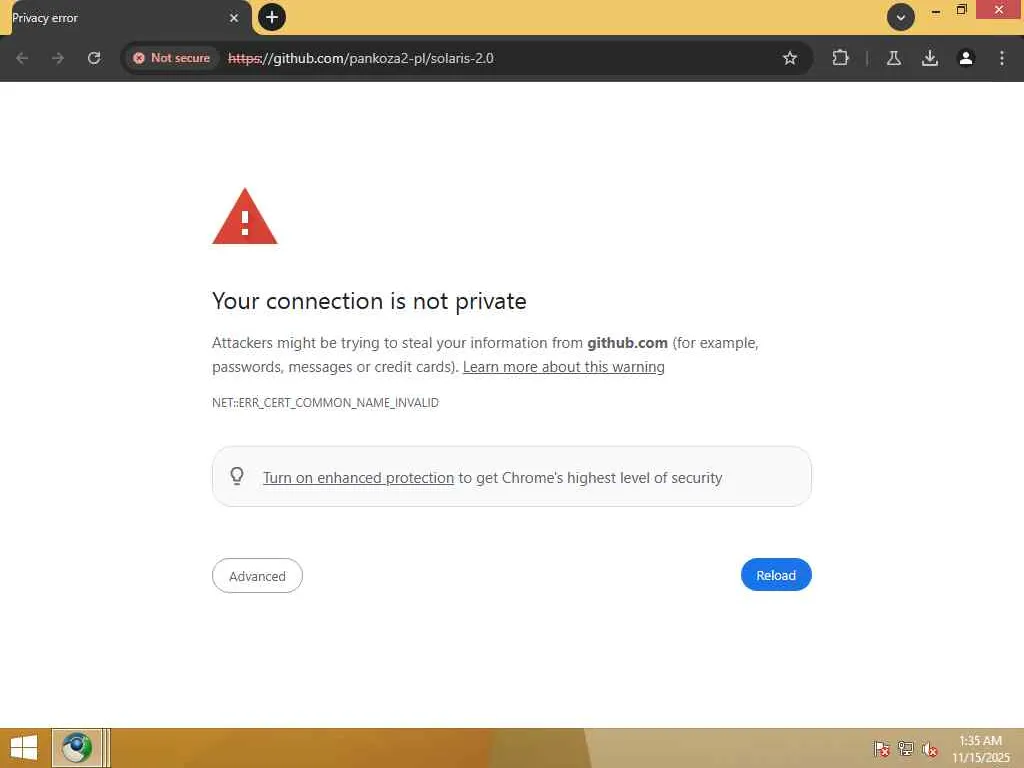This screenshot has width=1024, height=768.
Task: Open the Chrome profile avatar icon
Action: coord(966,58)
